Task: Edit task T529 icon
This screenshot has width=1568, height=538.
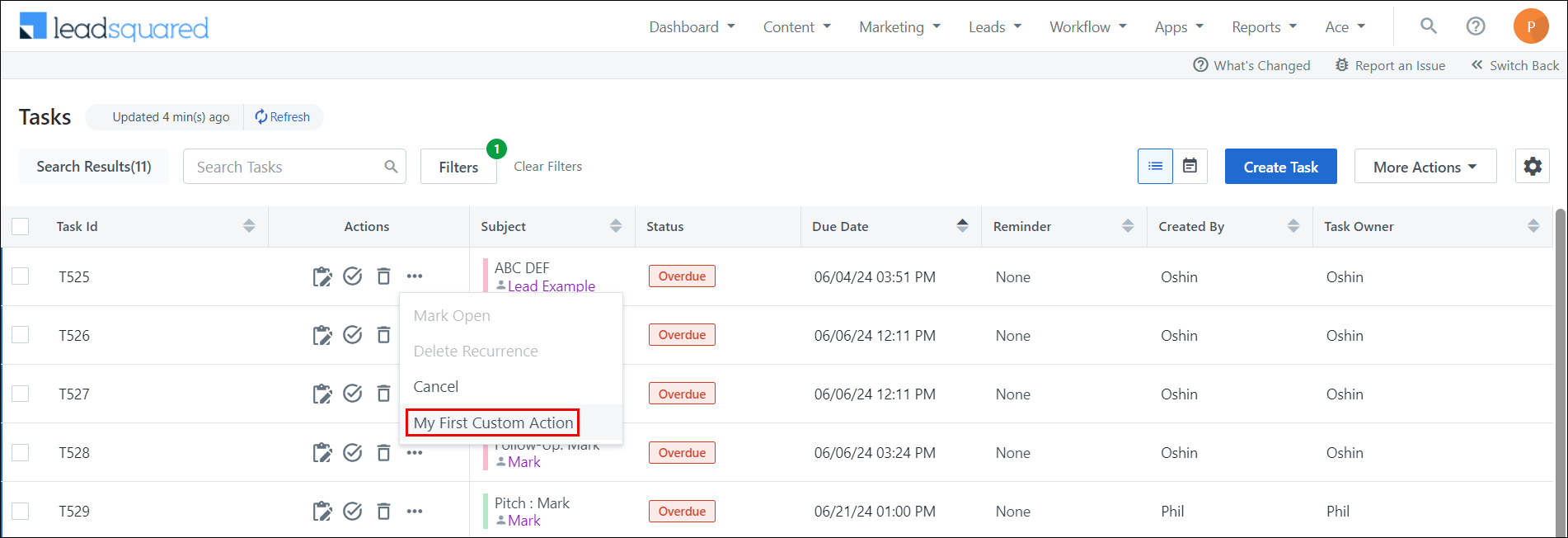Action: click(x=322, y=512)
